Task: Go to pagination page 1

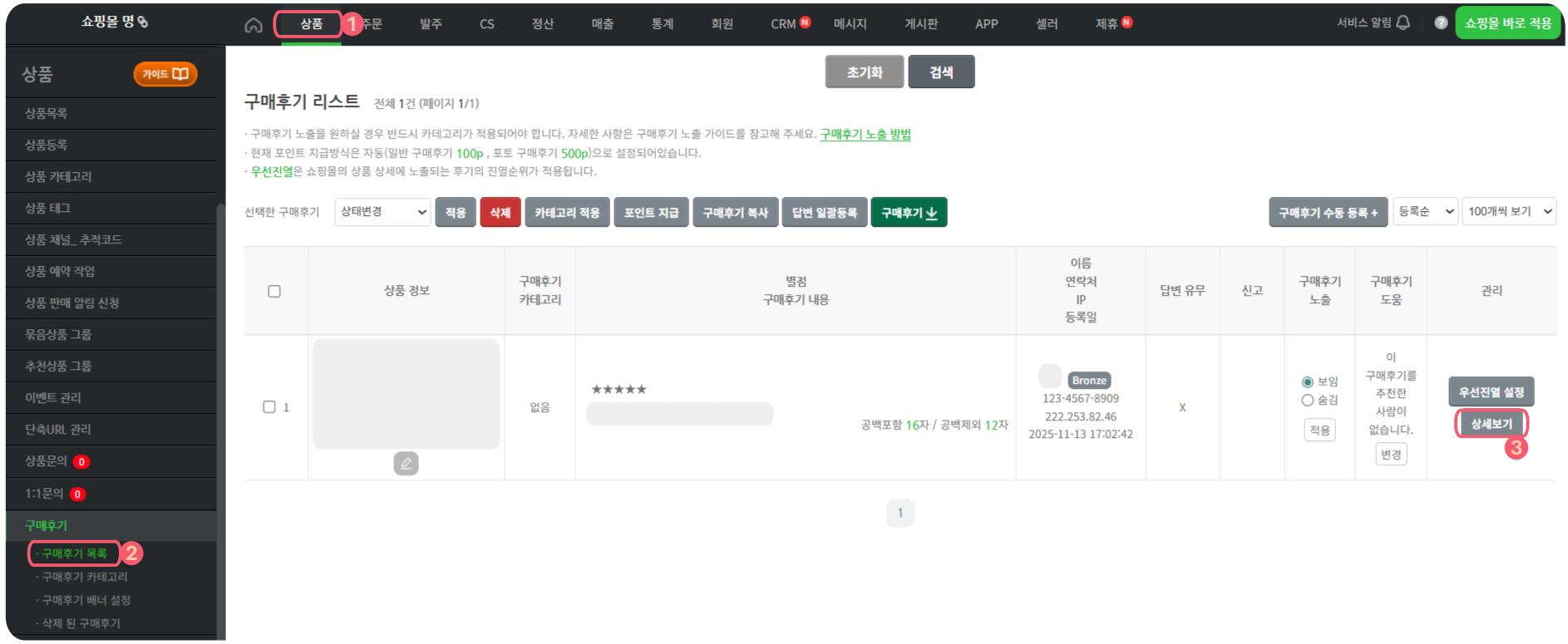Action: (x=900, y=513)
